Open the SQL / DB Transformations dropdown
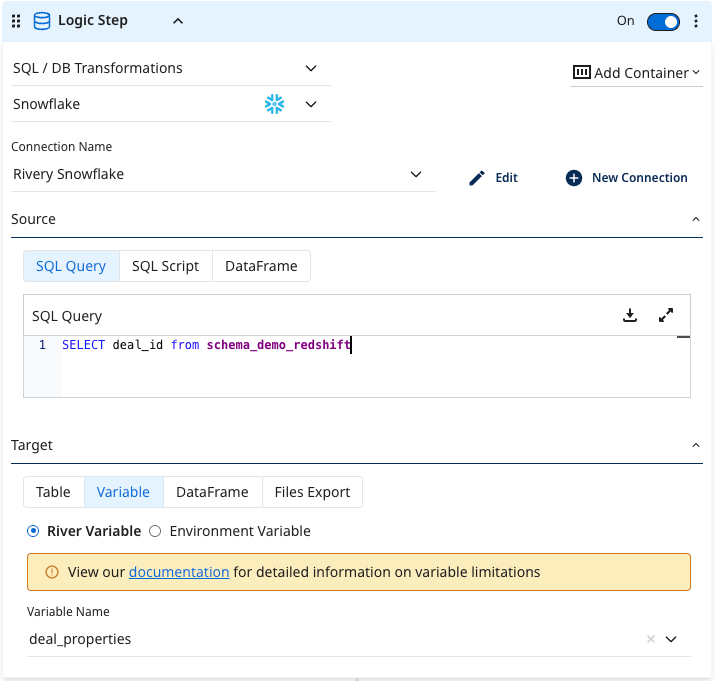This screenshot has width=716, height=681. click(310, 69)
